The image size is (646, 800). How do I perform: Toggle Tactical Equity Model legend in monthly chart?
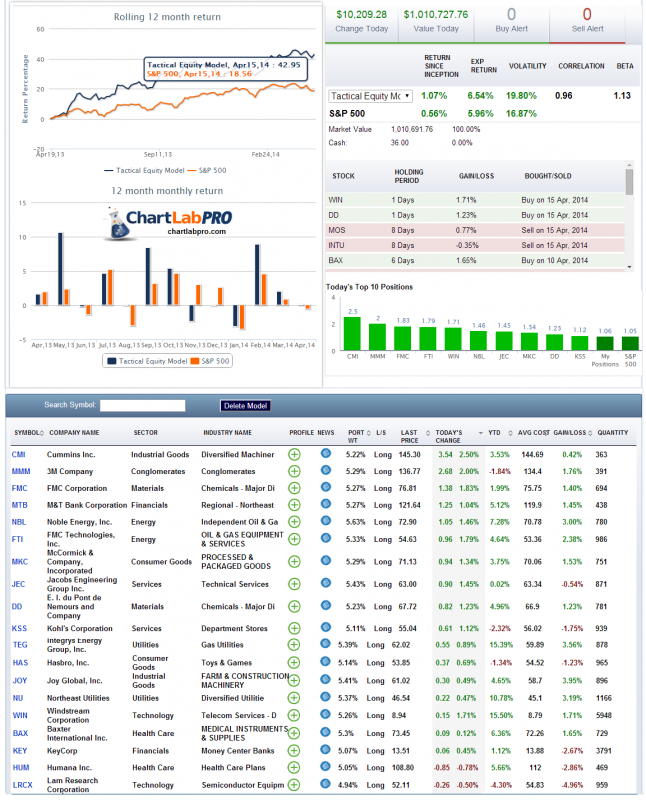(x=145, y=361)
